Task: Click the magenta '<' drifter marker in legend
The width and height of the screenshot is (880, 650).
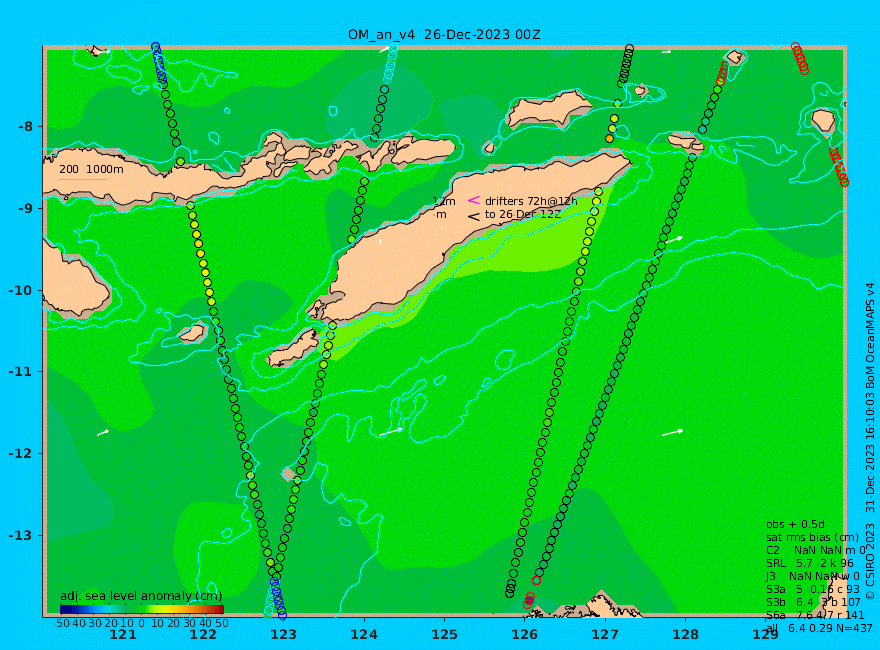Action: click(x=474, y=200)
